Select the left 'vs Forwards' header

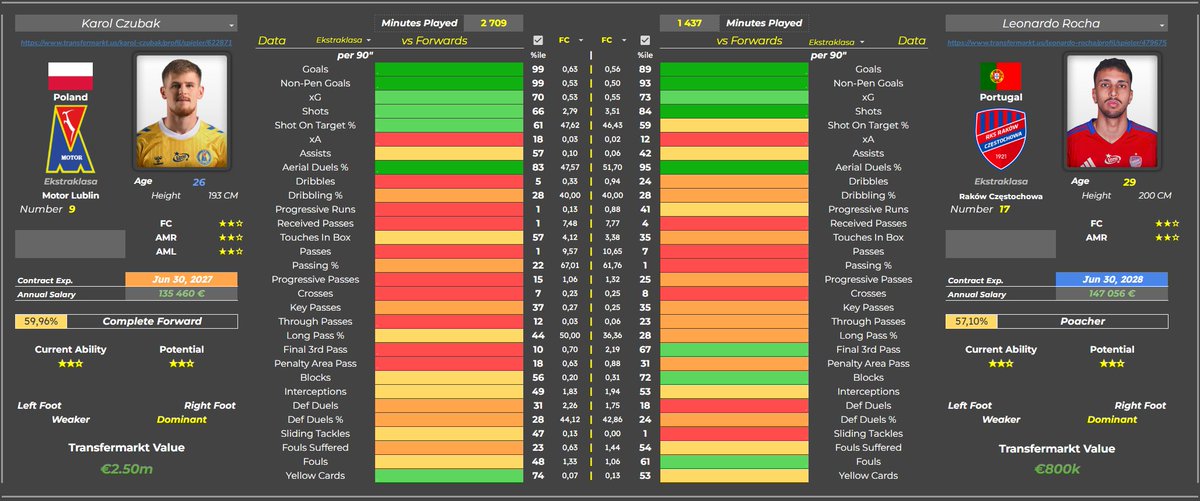pyautogui.click(x=434, y=41)
